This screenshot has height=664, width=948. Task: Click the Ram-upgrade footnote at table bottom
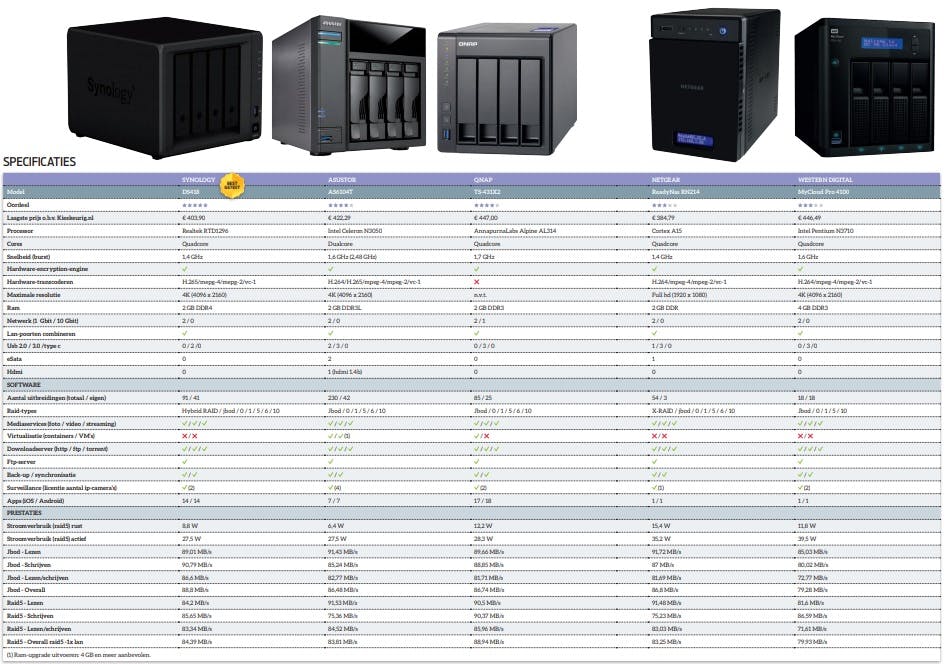(79, 655)
